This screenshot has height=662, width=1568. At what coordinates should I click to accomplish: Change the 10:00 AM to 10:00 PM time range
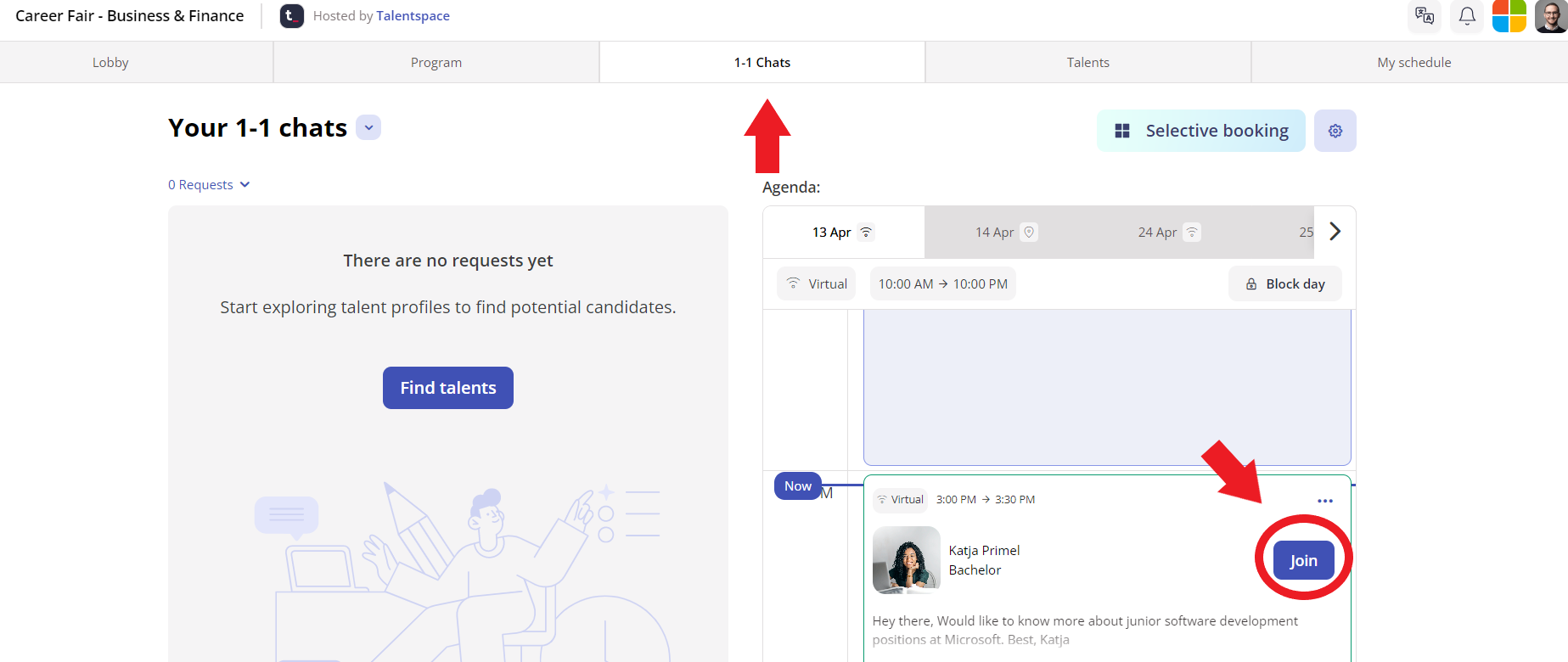coord(943,283)
